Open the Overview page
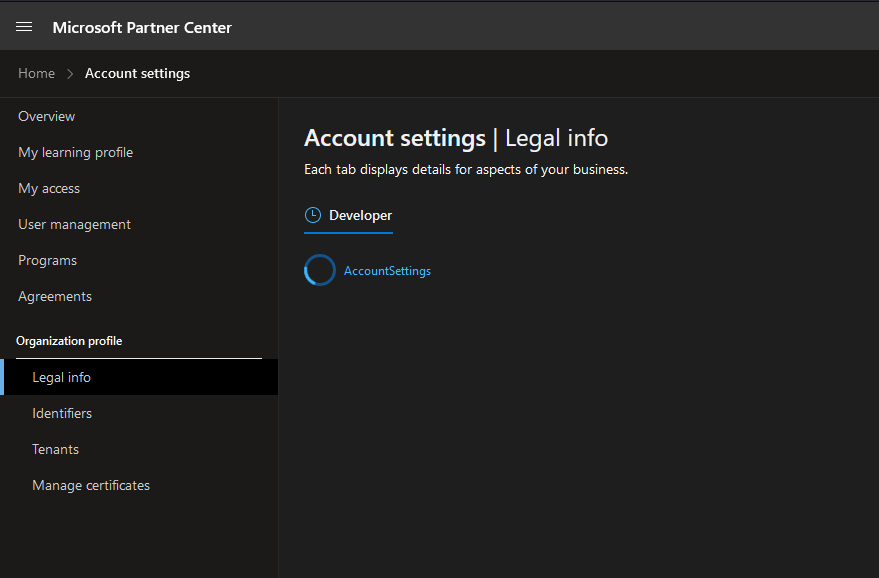 pos(46,116)
